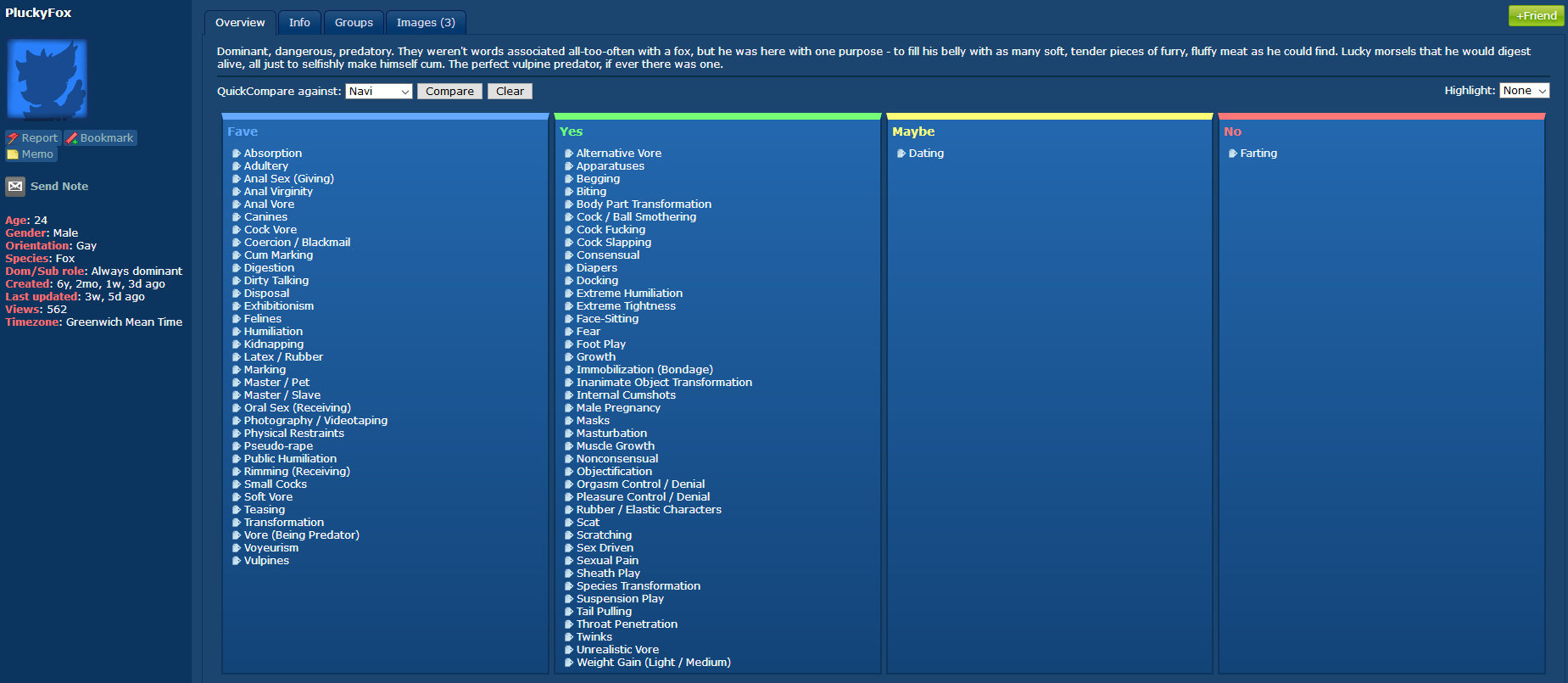Viewport: 1568px width, 683px height.
Task: Click the Consensual entry in Yes
Action: (608, 255)
